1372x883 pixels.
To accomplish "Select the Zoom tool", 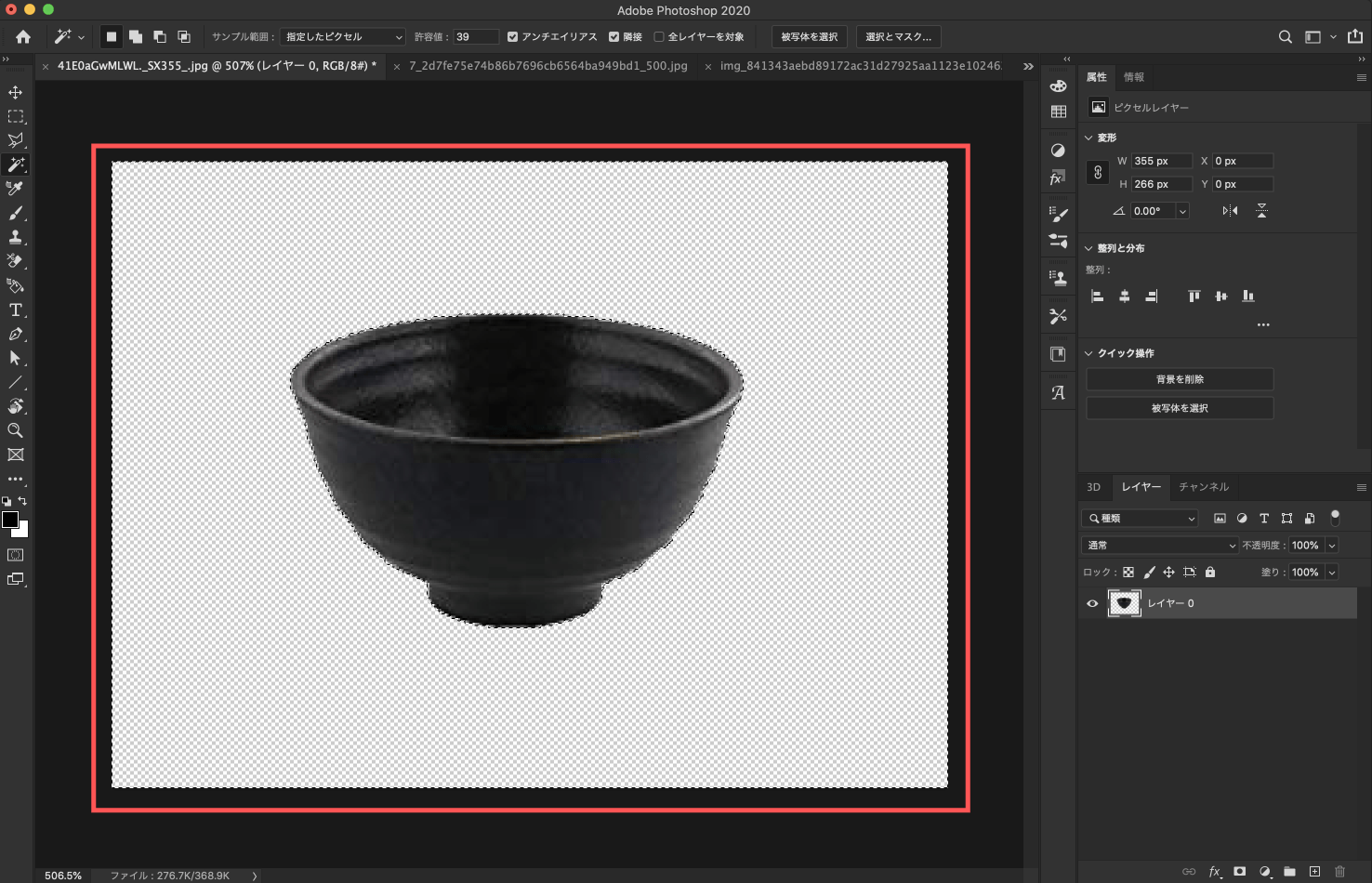I will [16, 430].
